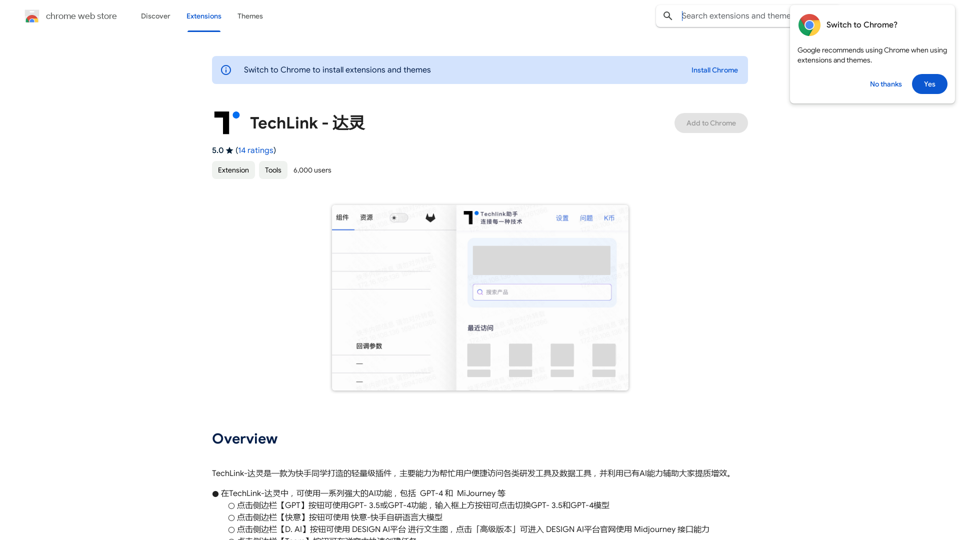Click the info icon in the blue banner
The width and height of the screenshot is (960, 540).
[226, 70]
